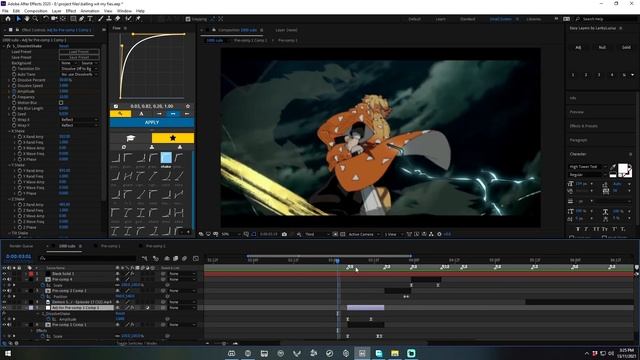Mute audio of Pre-comp 4 layer
This screenshot has width=640, height=360.
(x=9, y=280)
